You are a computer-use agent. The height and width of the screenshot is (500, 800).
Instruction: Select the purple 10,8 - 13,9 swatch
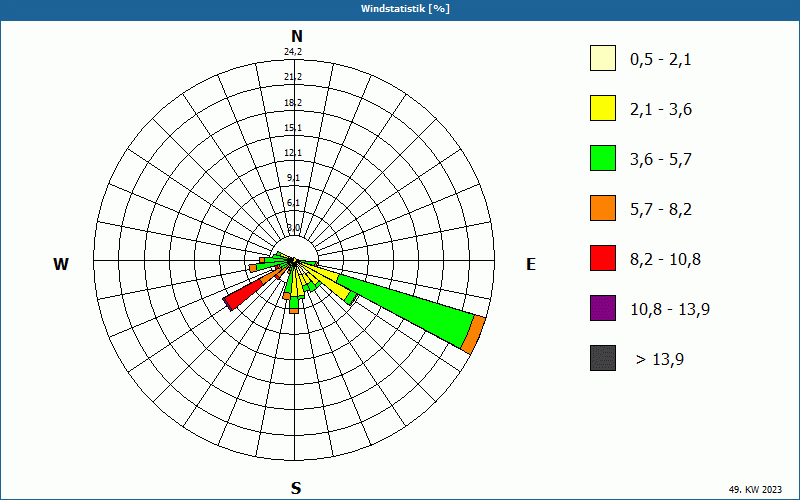tap(603, 308)
